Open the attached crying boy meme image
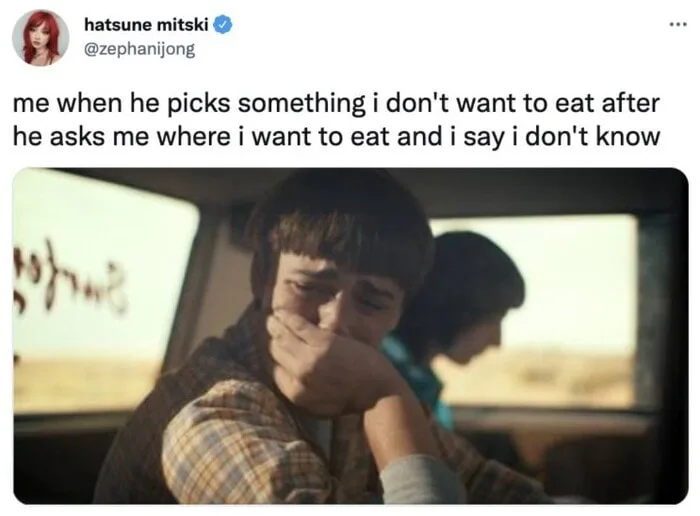The height and width of the screenshot is (516, 700). [350, 335]
